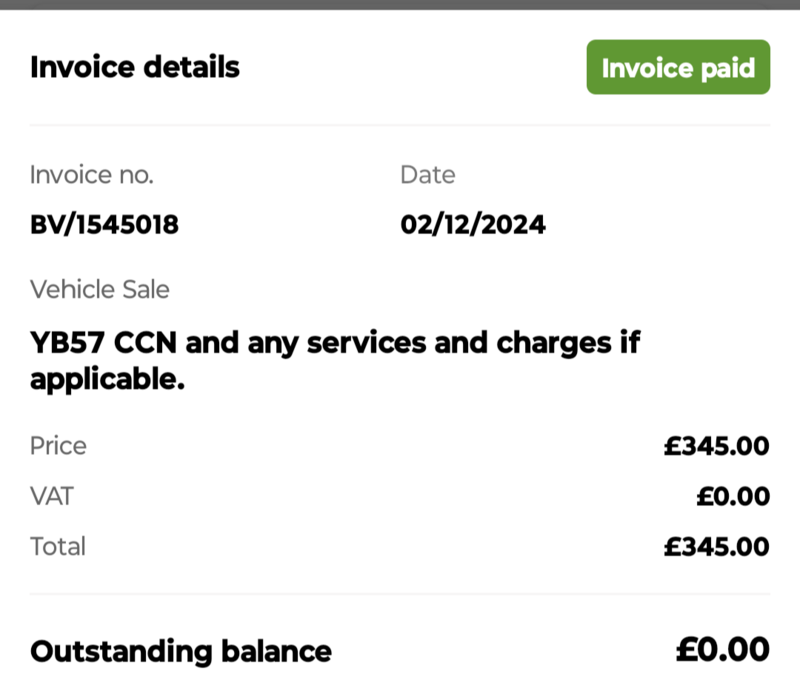Screen dimensions: 800x694
Task: Select the £345.00 Price amount
Action: point(716,446)
